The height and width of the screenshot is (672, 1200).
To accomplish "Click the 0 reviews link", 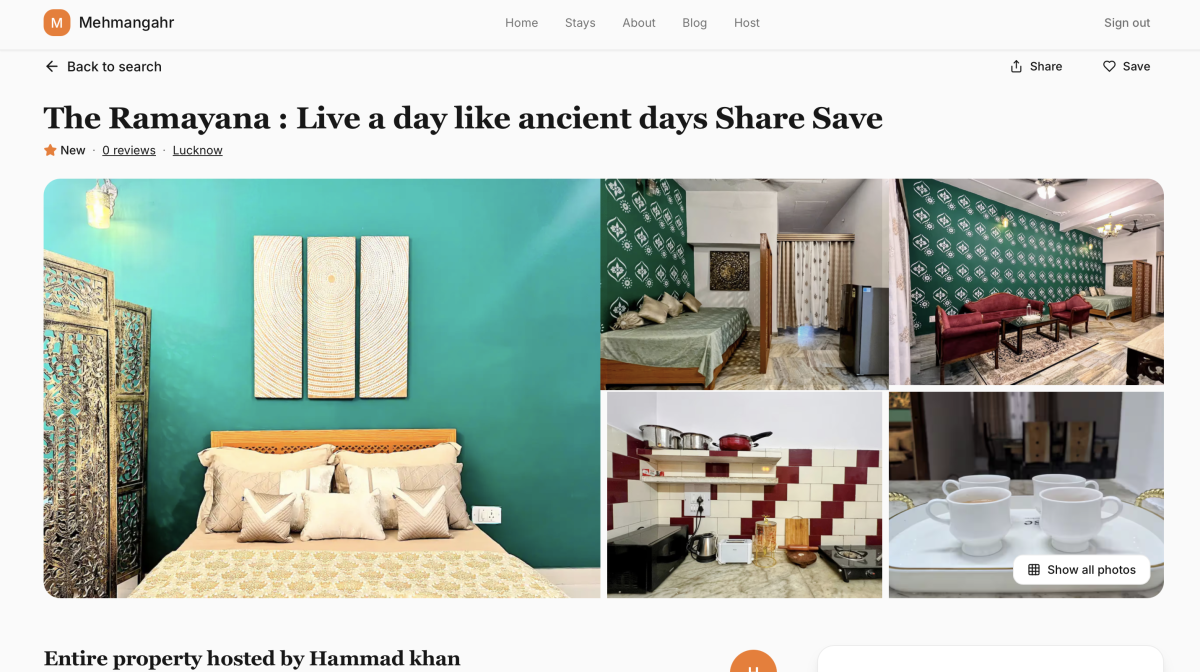I will pos(129,150).
